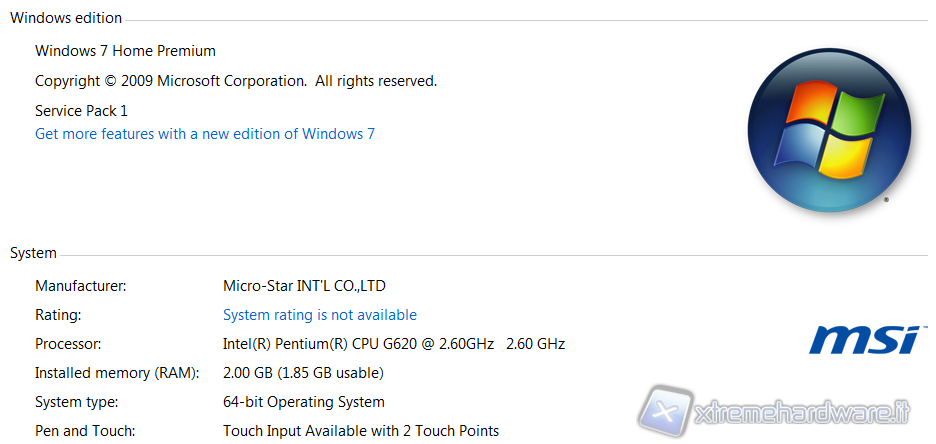Click the System section heading
The width and height of the screenshot is (936, 444).
pyautogui.click(x=33, y=254)
